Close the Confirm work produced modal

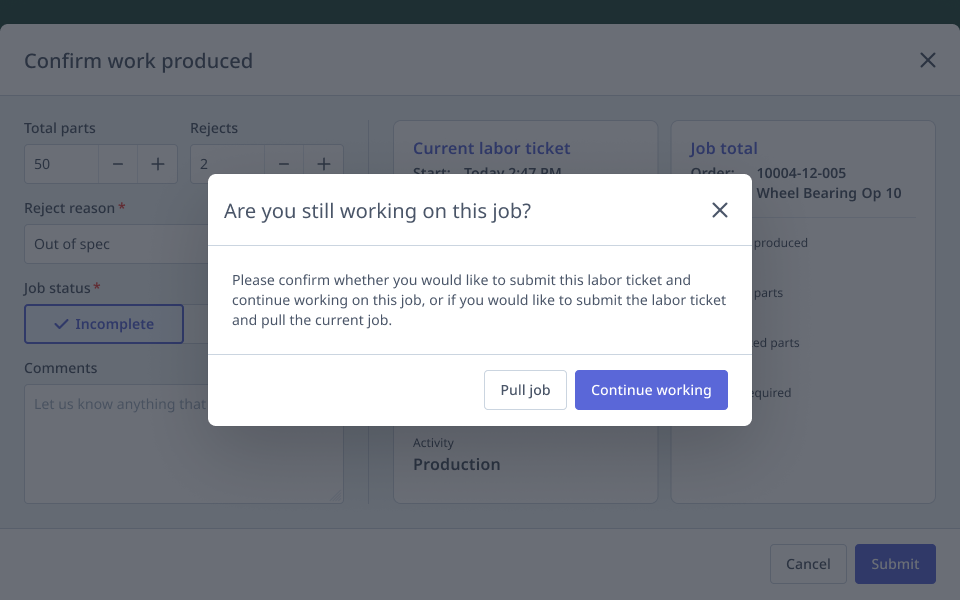coord(928,60)
